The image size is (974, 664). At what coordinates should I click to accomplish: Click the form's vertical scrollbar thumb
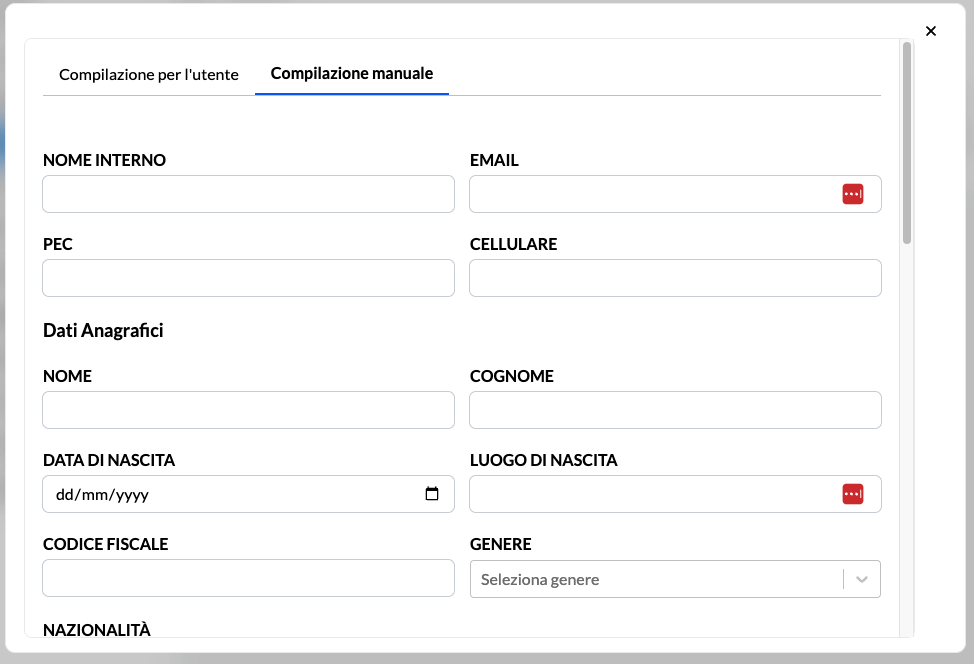pos(906,140)
